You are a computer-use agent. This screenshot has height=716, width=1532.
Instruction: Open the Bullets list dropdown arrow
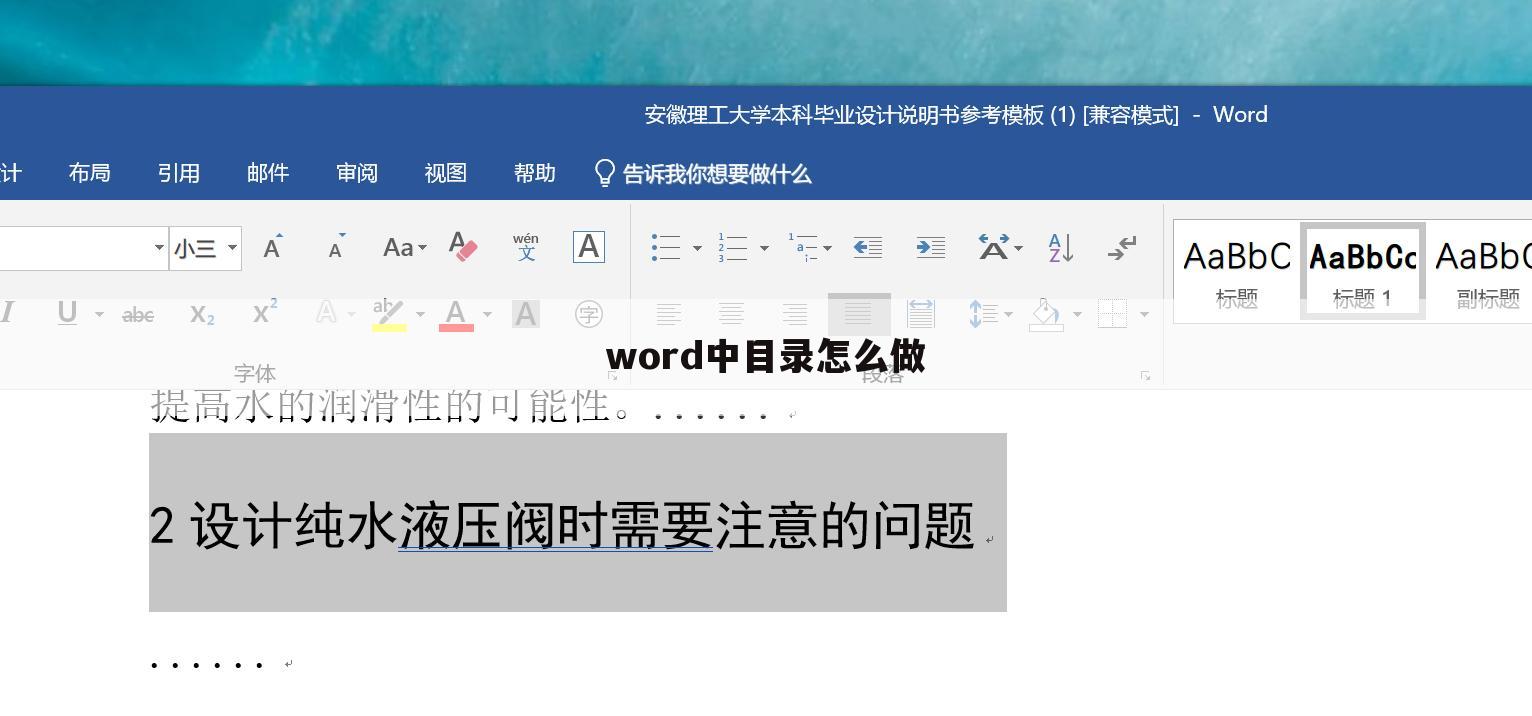697,247
